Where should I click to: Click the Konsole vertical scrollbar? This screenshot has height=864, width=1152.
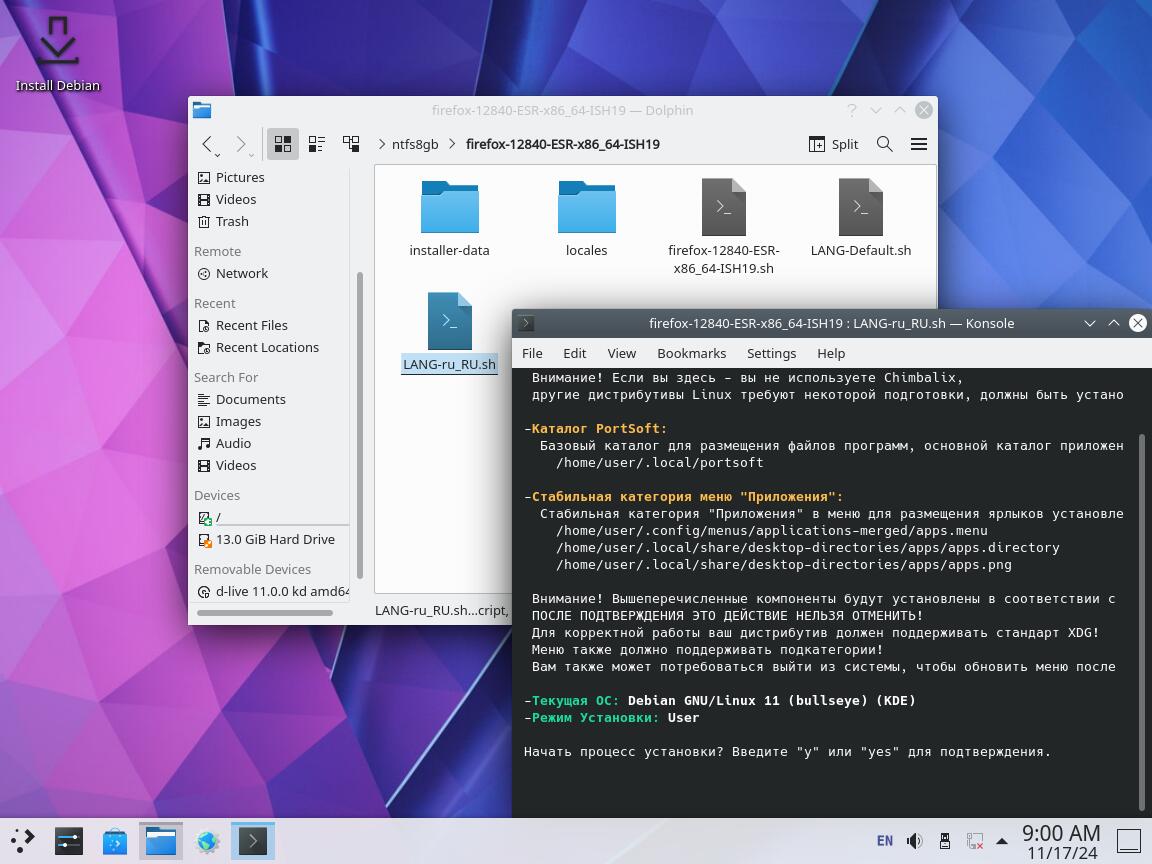click(1142, 620)
